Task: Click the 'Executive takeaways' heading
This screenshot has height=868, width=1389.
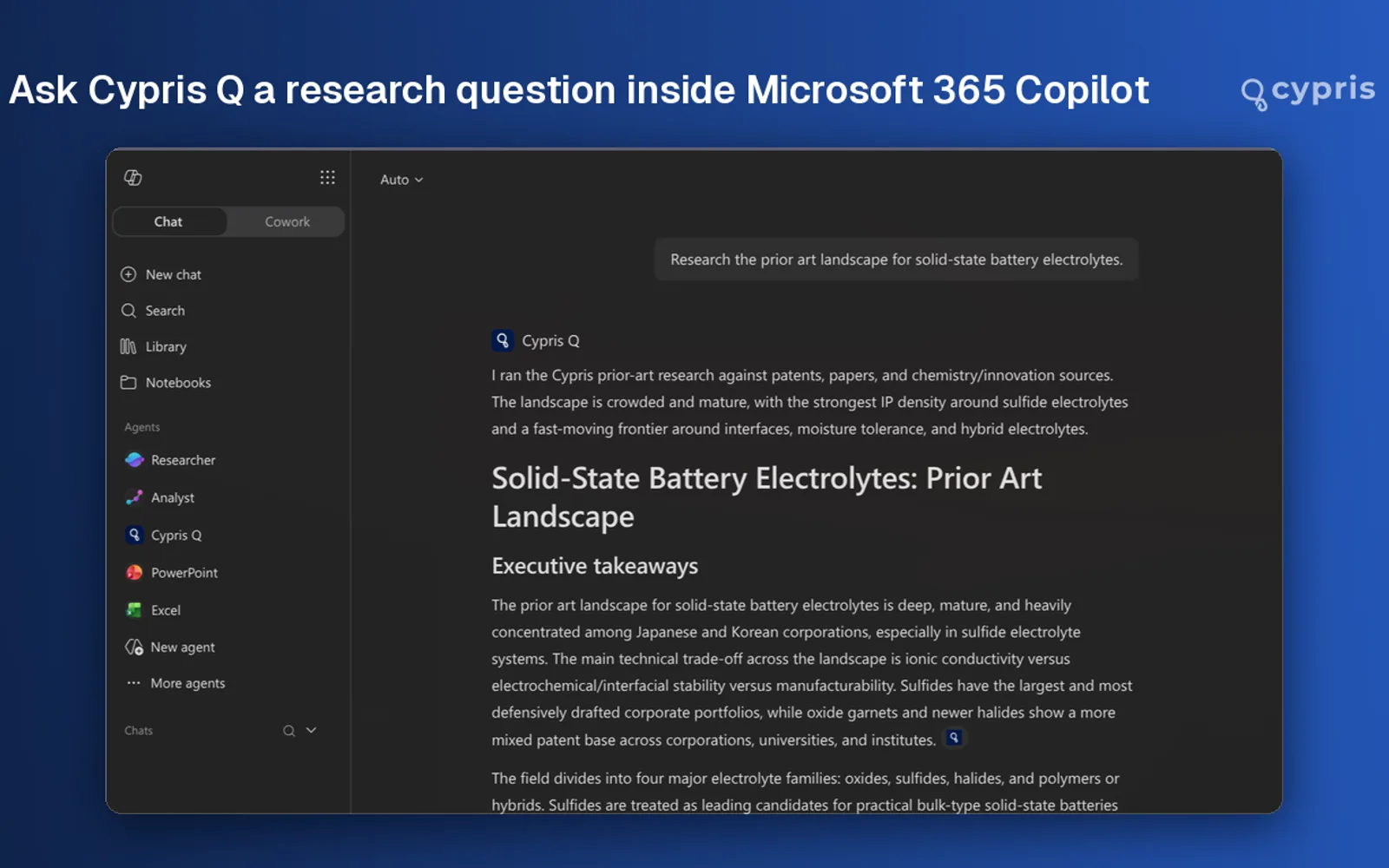Action: 595,566
